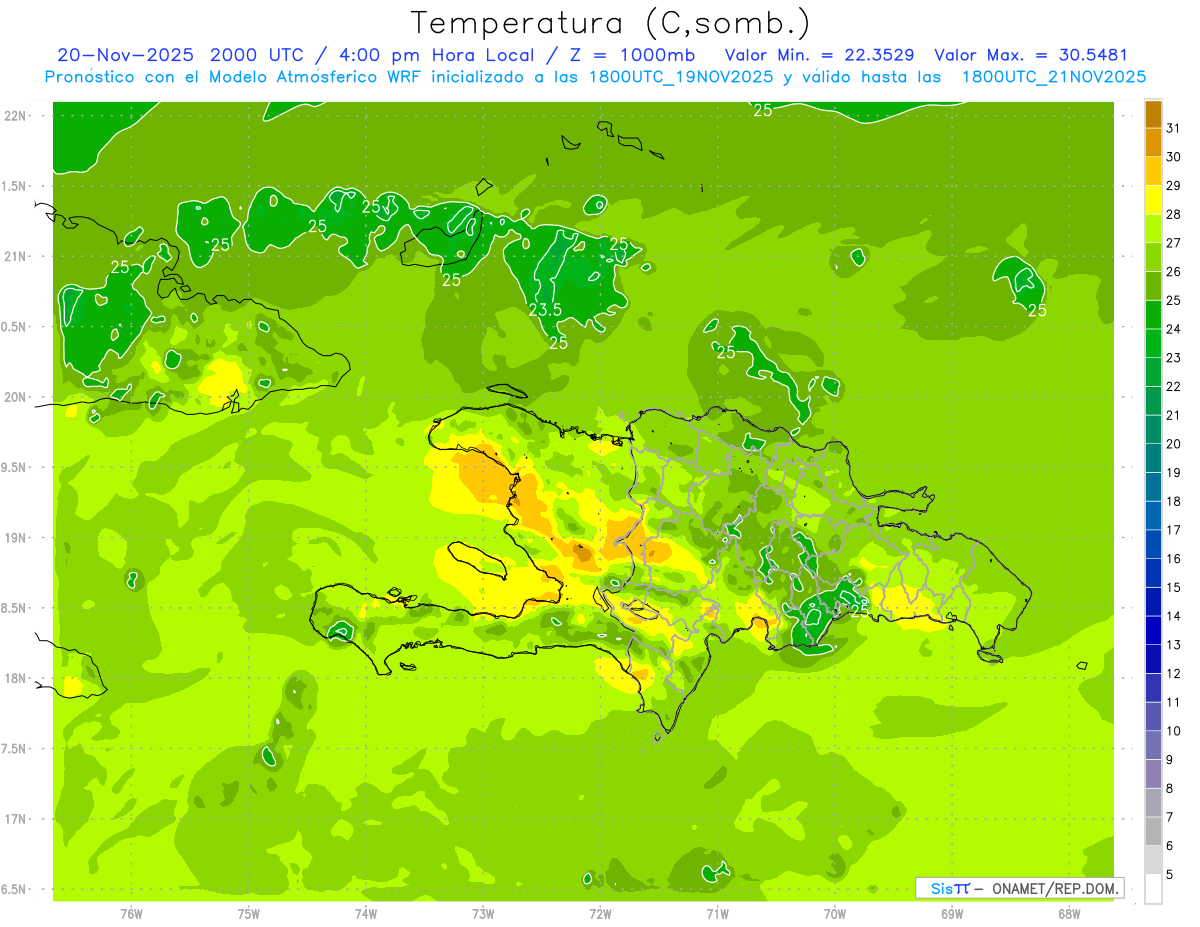Click the gray band between 6 and 7
The width and height of the screenshot is (1200, 927).
(1153, 831)
